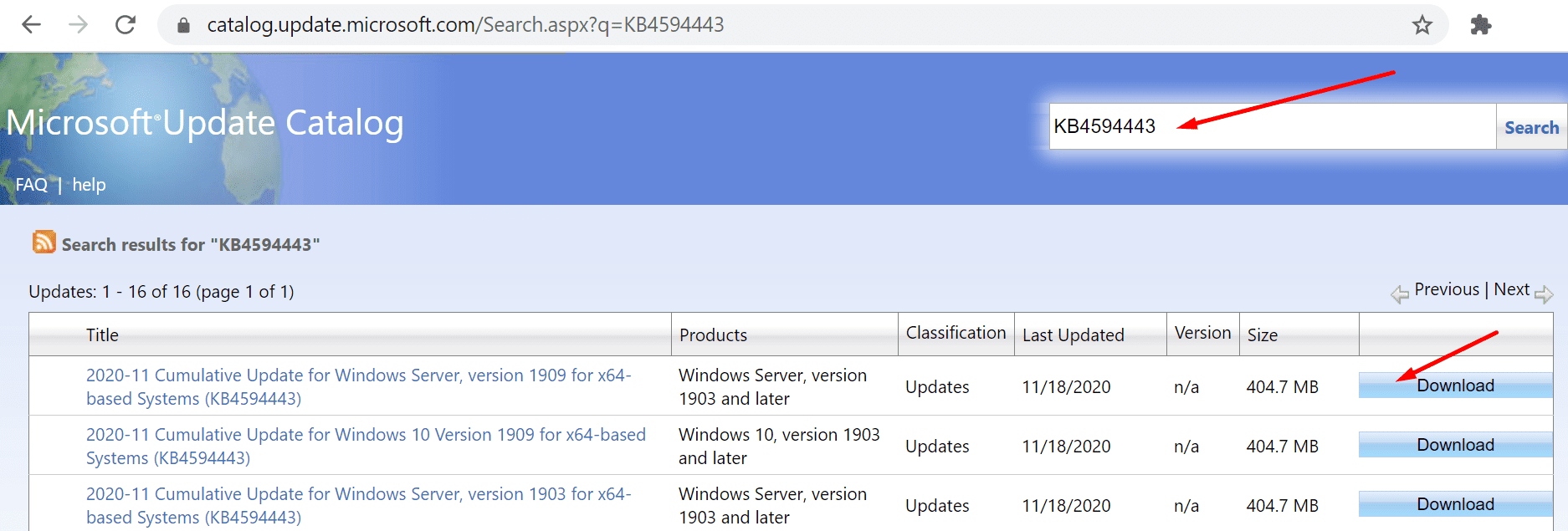Viewport: 1568px width, 531px height.
Task: Download the Windows Server version 1909 update
Action: pos(1455,385)
